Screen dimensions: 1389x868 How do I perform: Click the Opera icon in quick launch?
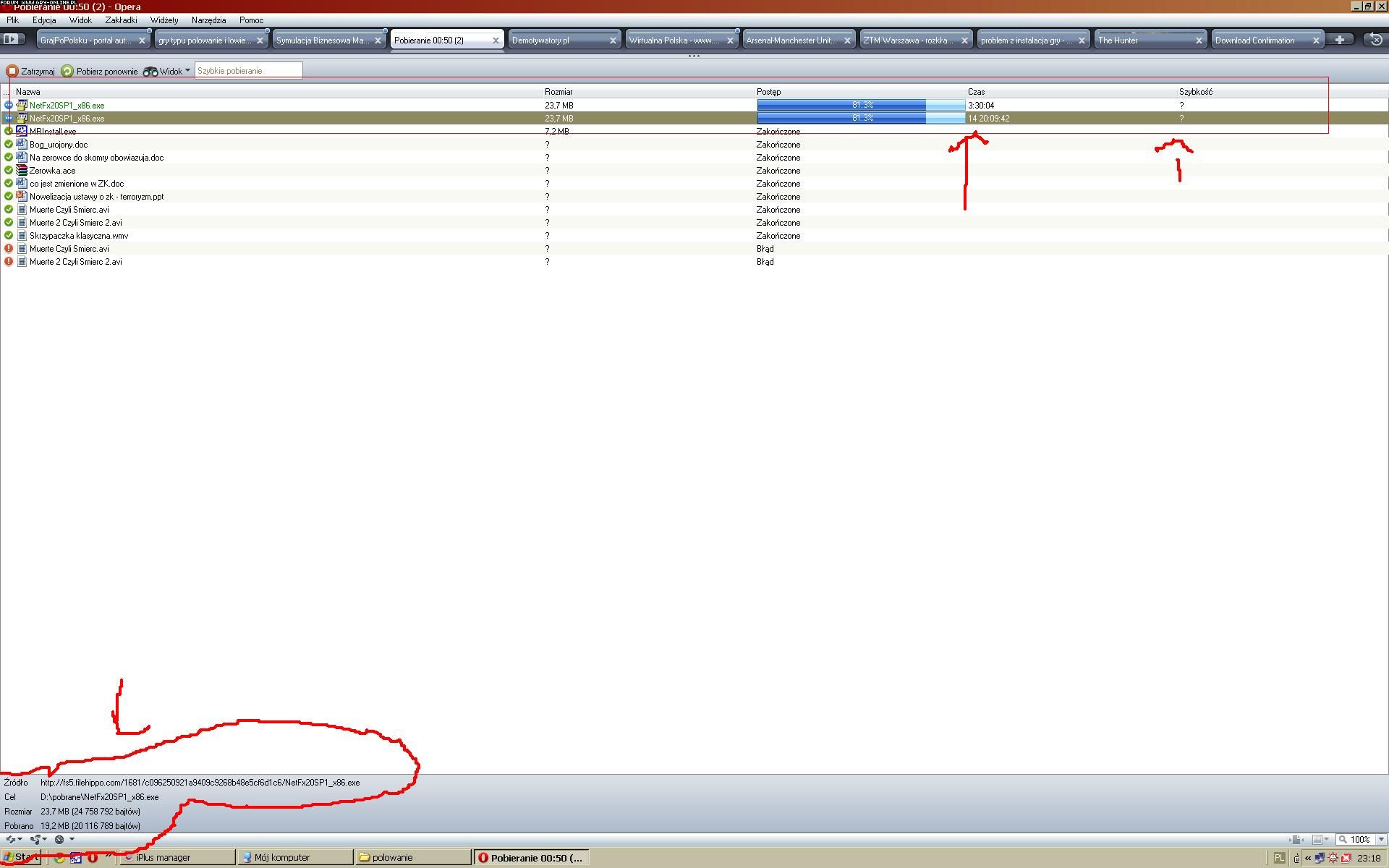click(93, 858)
